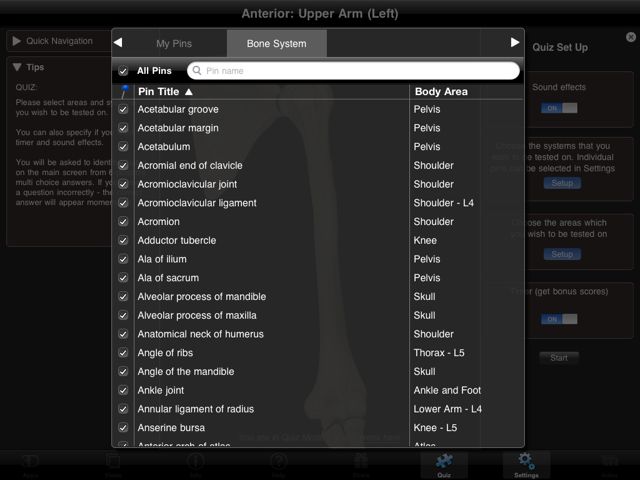Uncheck the Acetabulum pin checkbox
This screenshot has width=640, height=480.
(x=123, y=147)
